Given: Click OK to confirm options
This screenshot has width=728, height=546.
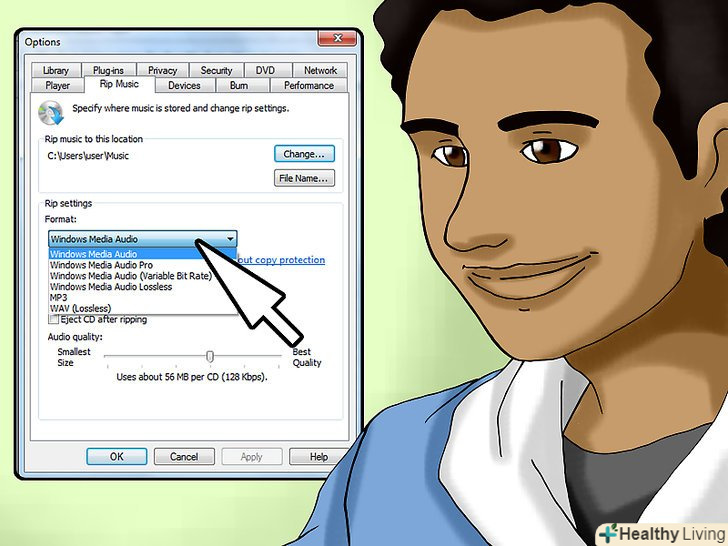Looking at the screenshot, I should 117,457.
